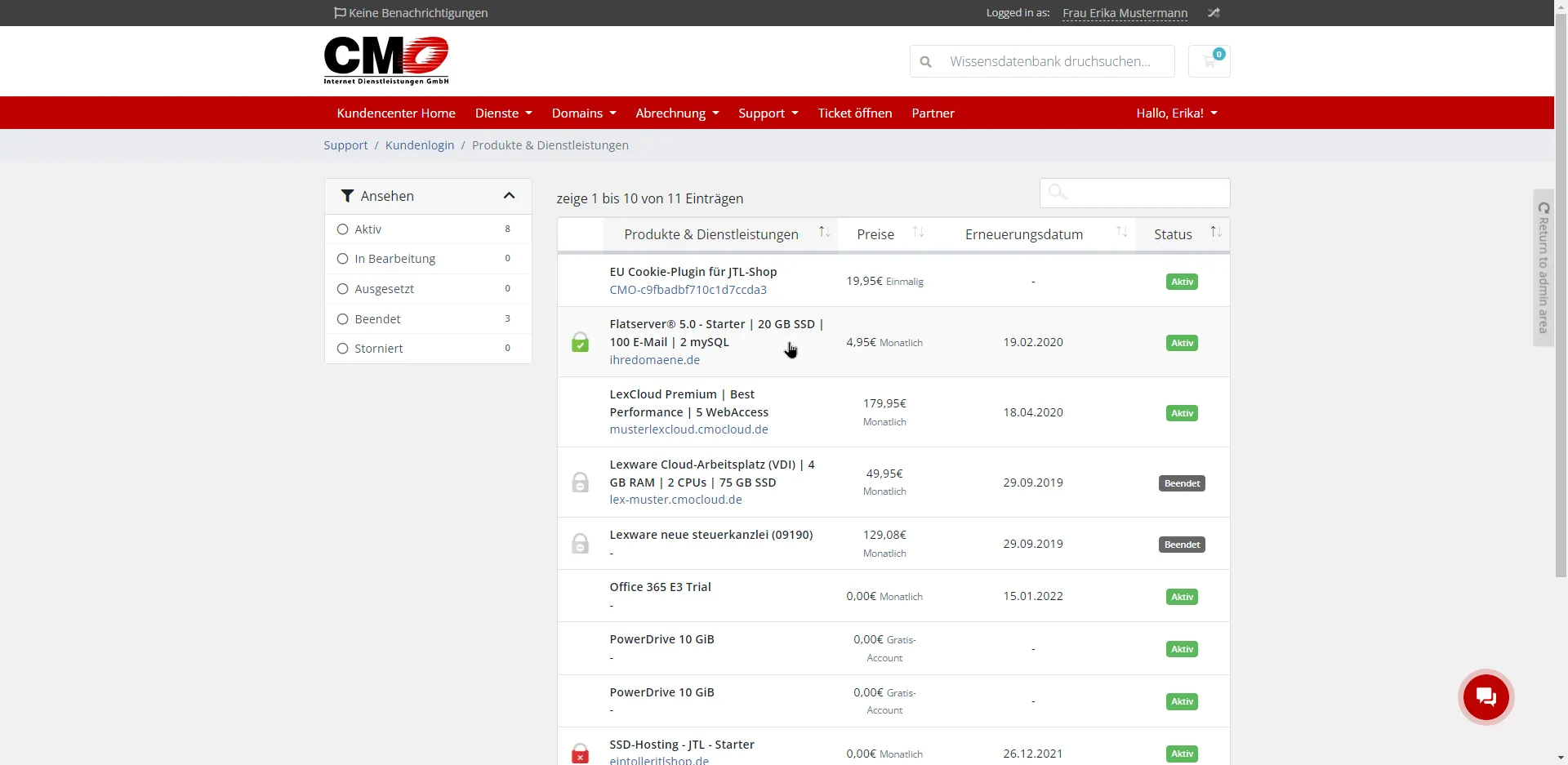Click SSD-Hosting - JTL - Starter title
This screenshot has width=1568, height=765.
tap(682, 745)
